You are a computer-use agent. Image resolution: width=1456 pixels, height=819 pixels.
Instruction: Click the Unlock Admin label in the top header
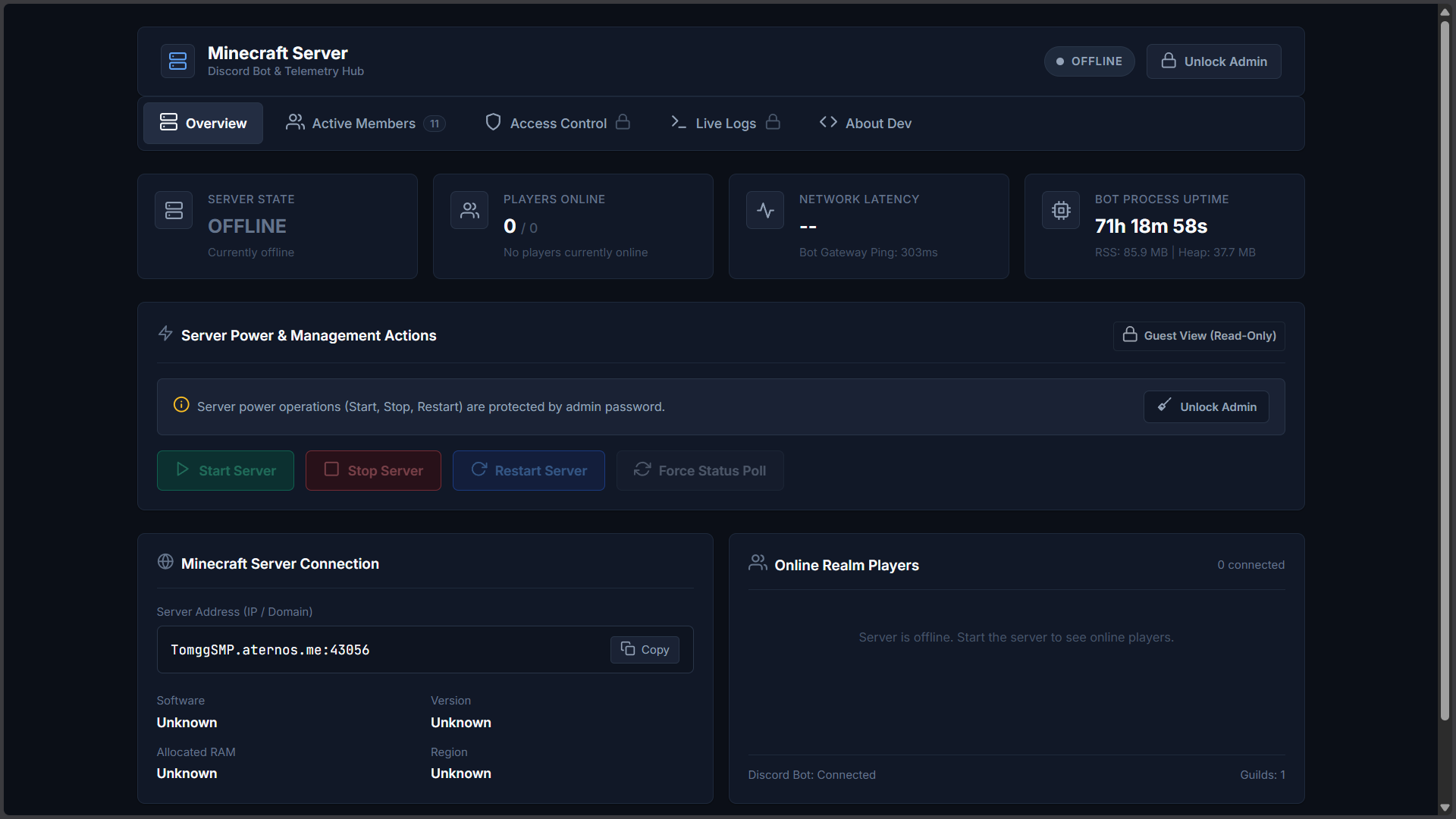click(x=1225, y=62)
